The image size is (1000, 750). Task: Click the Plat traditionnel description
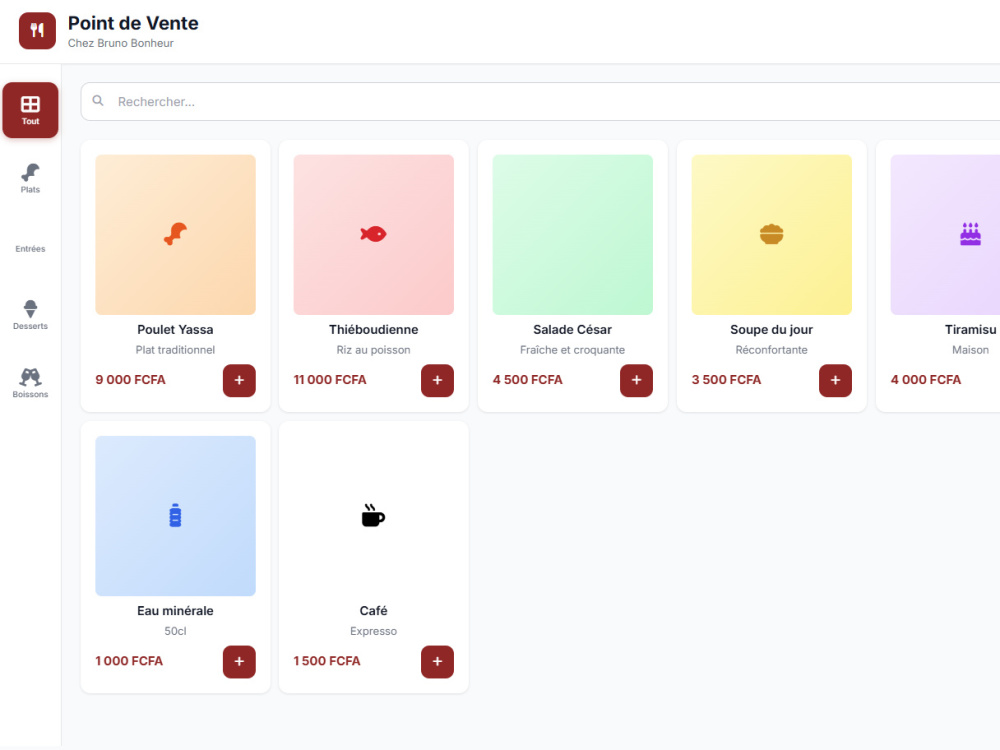tap(175, 350)
